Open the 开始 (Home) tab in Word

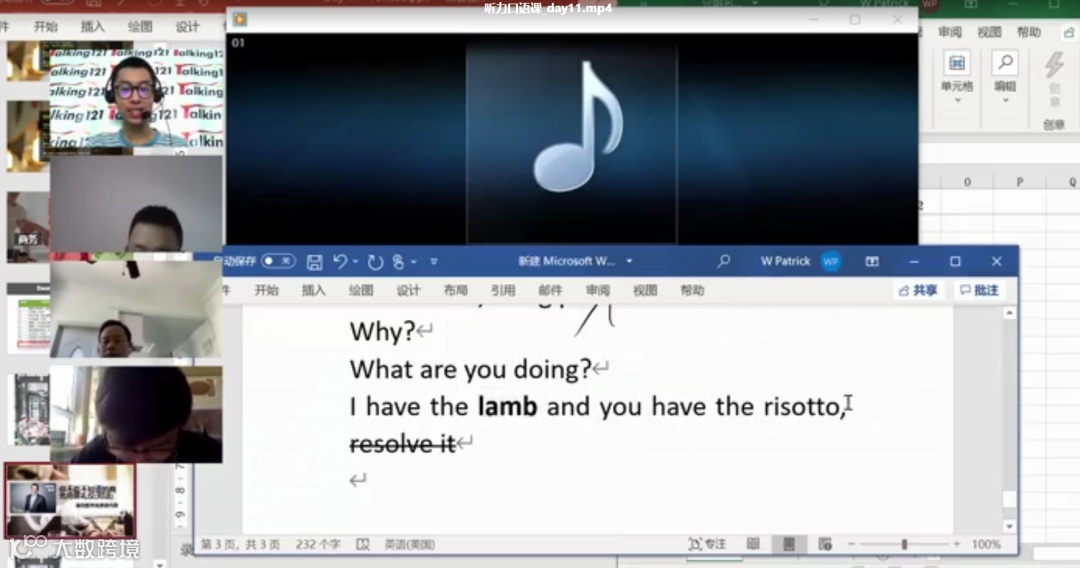coord(266,291)
